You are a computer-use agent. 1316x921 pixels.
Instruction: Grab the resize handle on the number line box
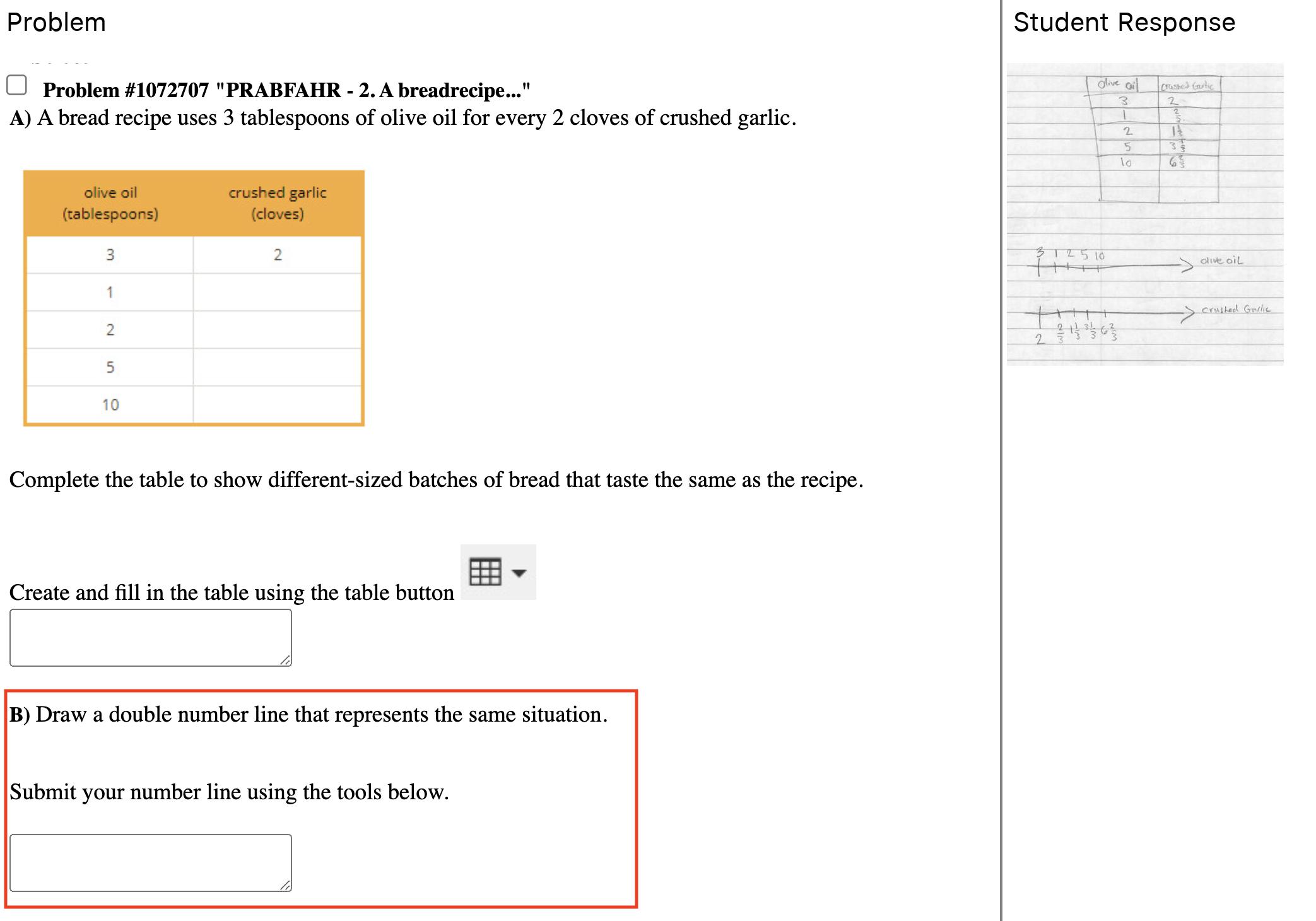click(x=286, y=886)
